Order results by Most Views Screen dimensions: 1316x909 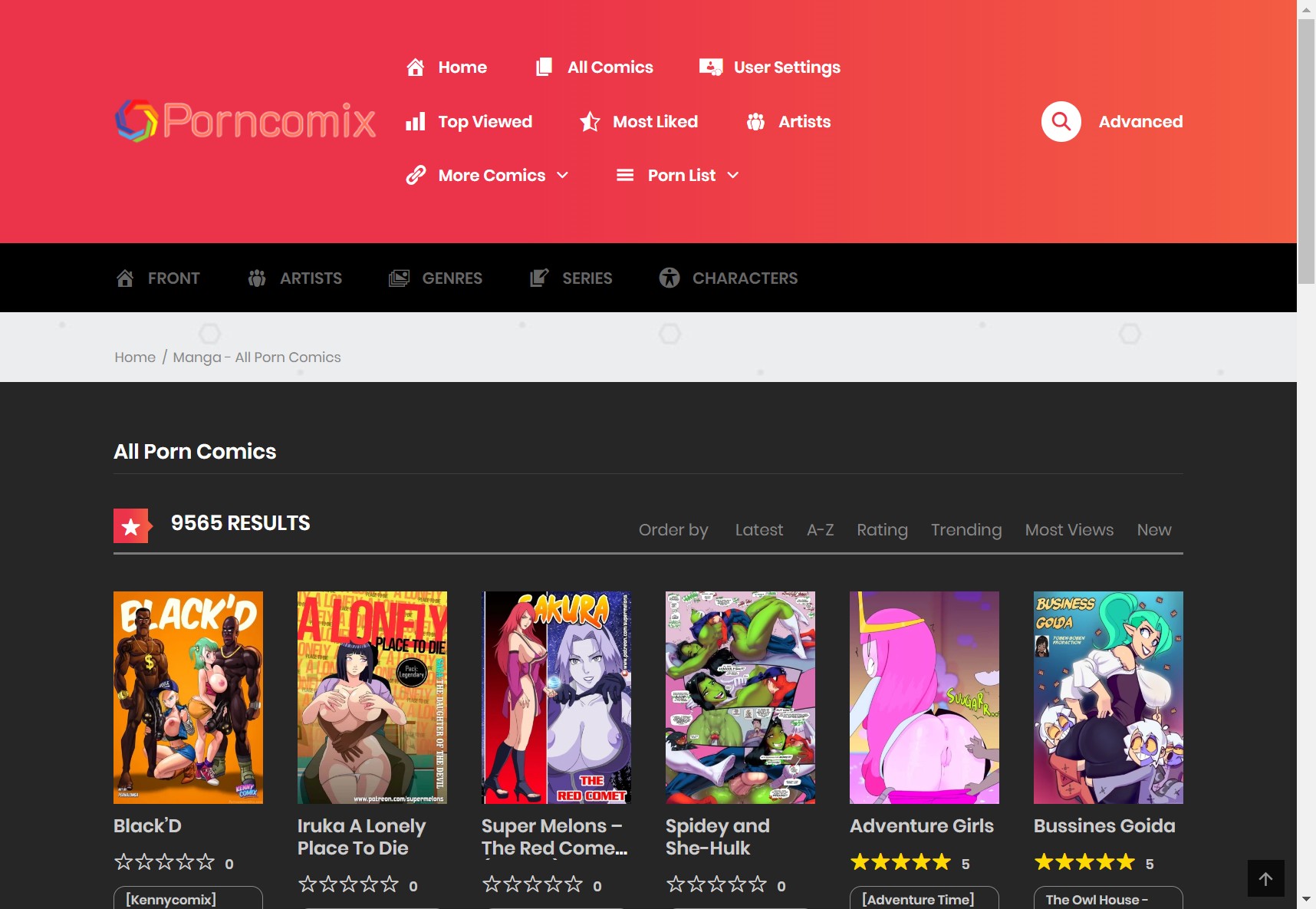tap(1069, 530)
